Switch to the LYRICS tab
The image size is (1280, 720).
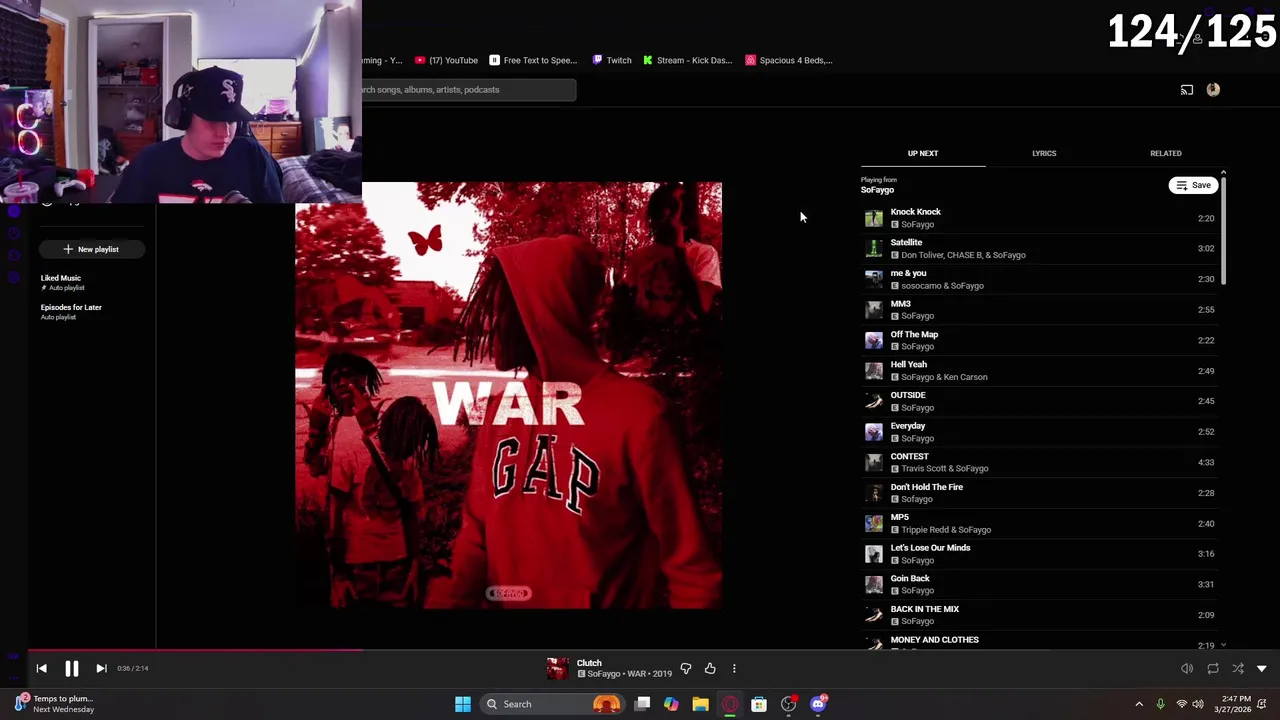pos(1044,153)
